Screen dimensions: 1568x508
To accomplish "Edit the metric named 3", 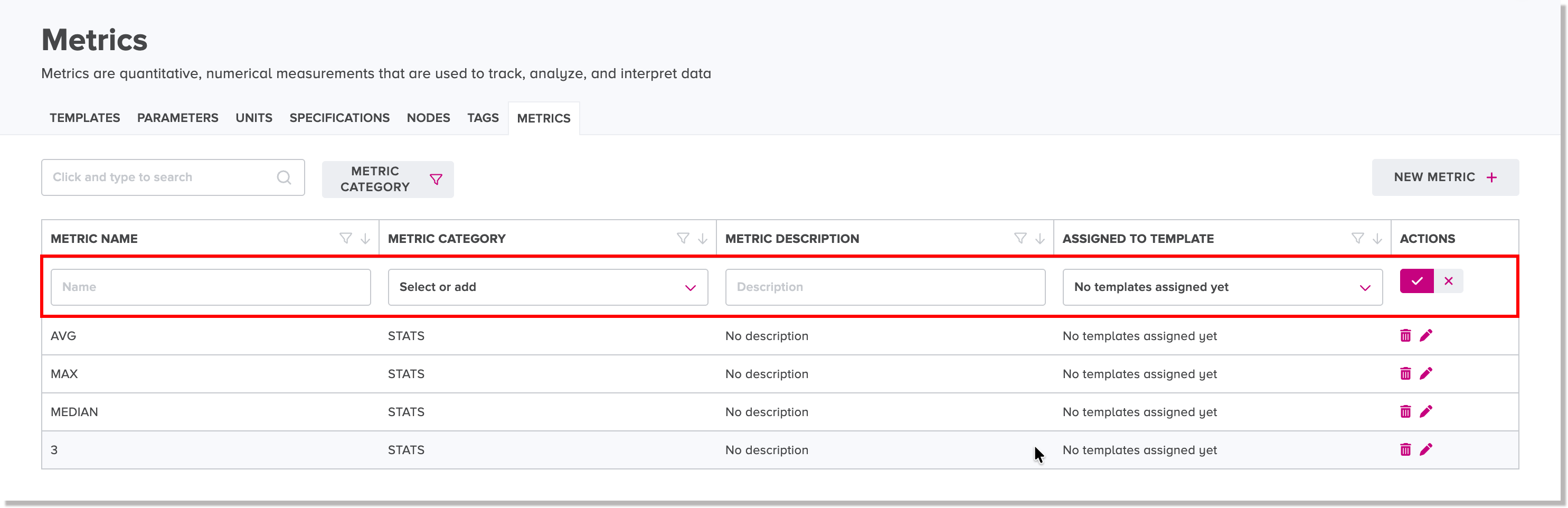I will (1425, 449).
